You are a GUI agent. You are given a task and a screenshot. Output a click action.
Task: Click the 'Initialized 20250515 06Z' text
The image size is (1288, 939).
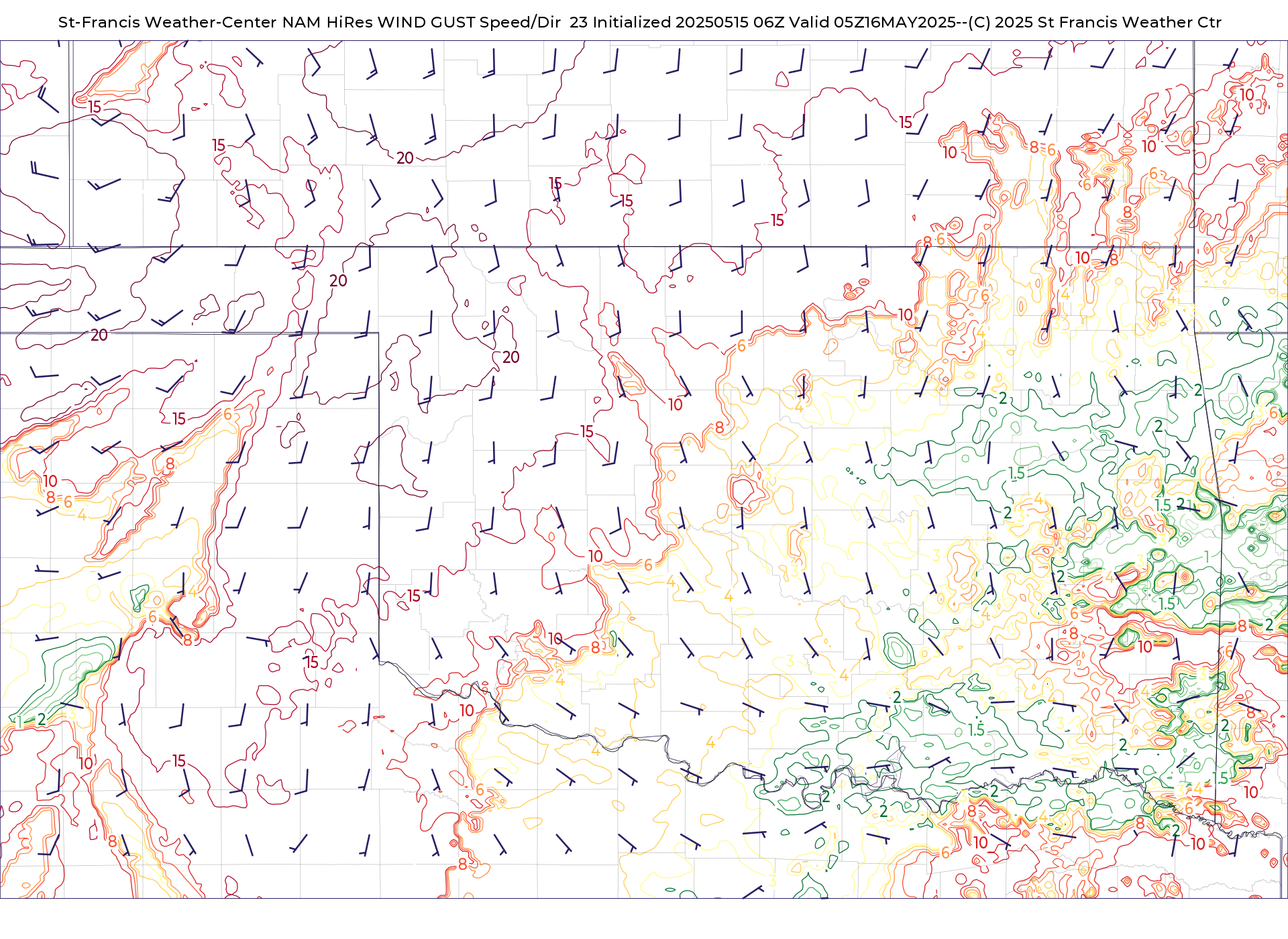688,22
